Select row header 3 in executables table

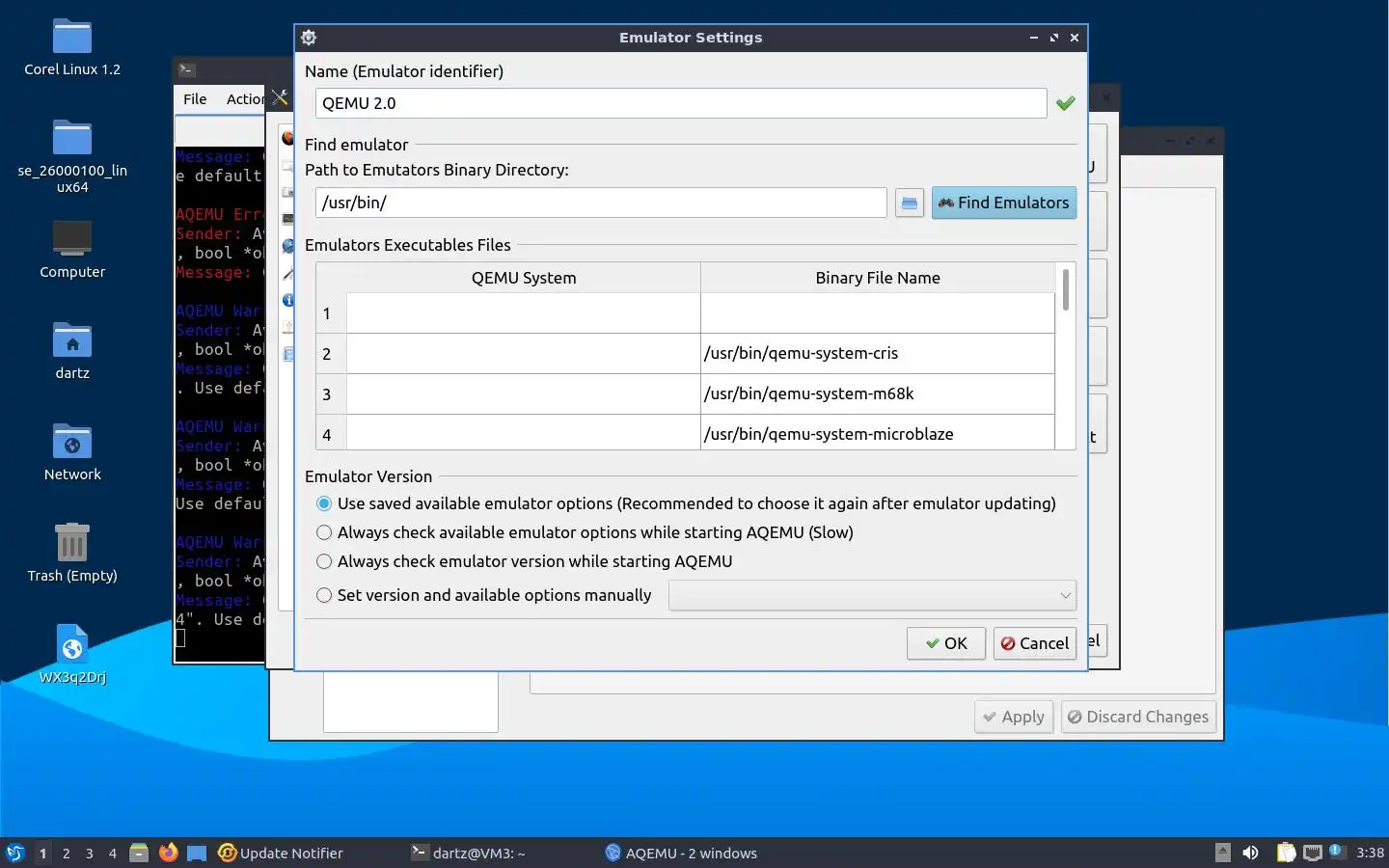point(331,394)
